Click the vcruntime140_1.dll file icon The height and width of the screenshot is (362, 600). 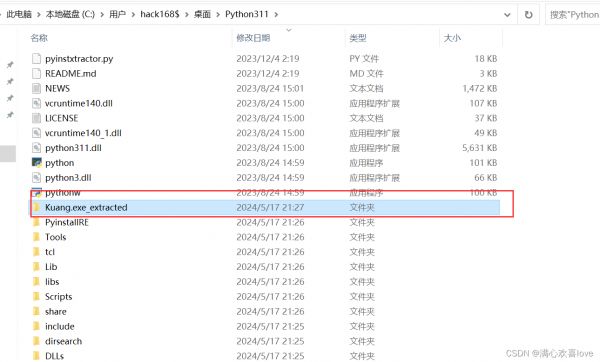[36, 133]
